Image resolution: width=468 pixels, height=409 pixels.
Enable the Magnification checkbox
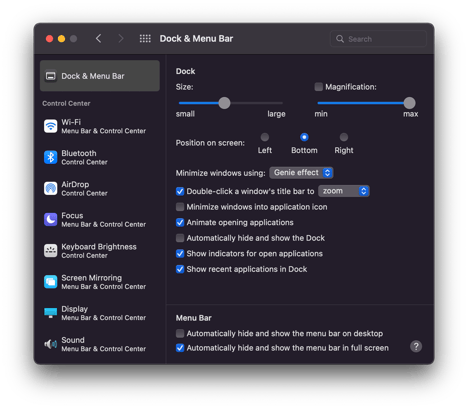(x=319, y=87)
